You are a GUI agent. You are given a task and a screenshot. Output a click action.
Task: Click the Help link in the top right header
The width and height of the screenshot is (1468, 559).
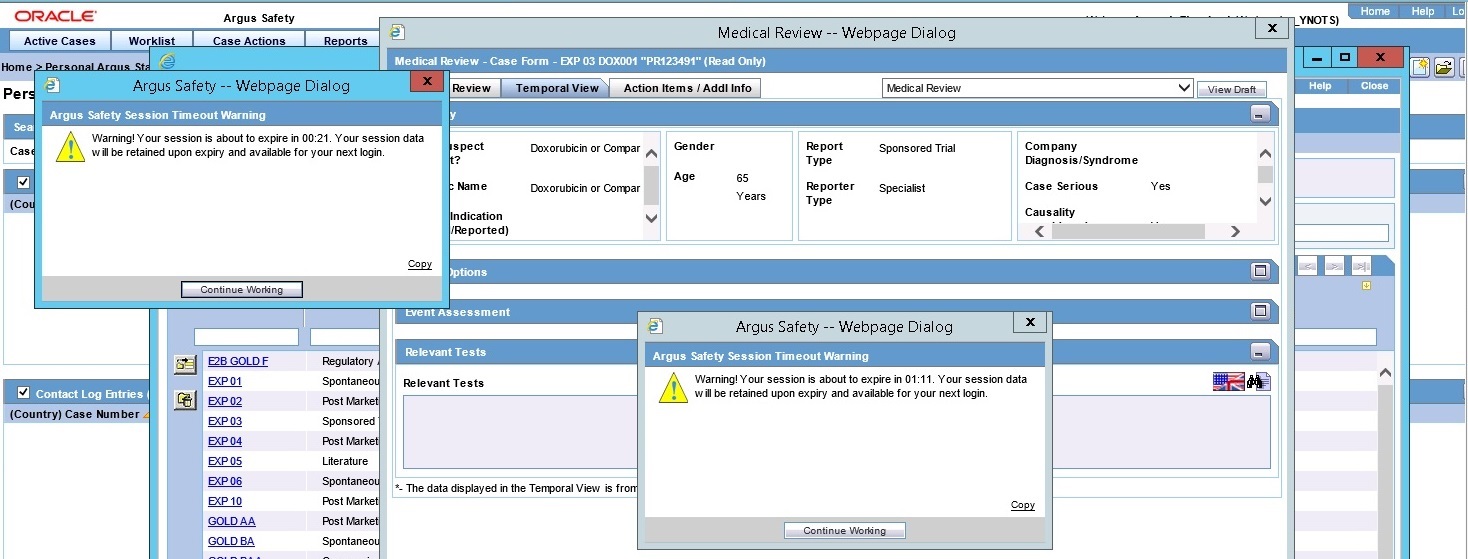[x=1423, y=11]
